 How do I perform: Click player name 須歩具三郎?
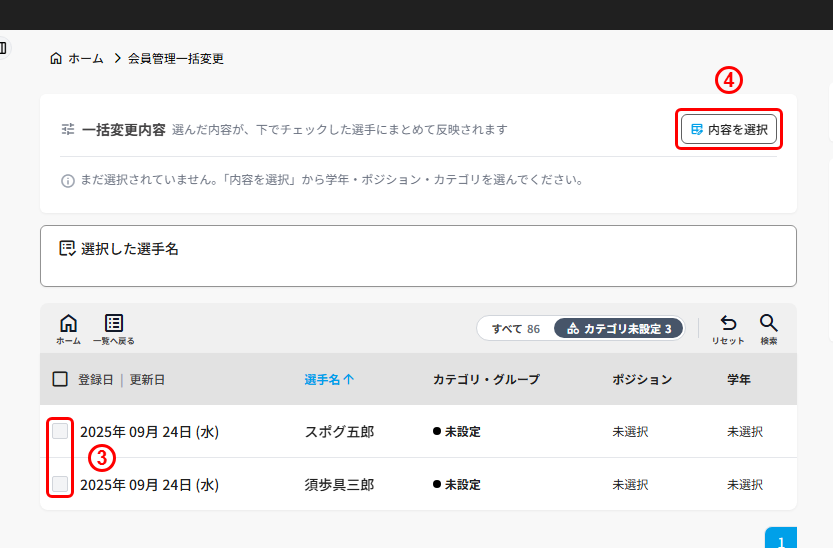pos(339,485)
